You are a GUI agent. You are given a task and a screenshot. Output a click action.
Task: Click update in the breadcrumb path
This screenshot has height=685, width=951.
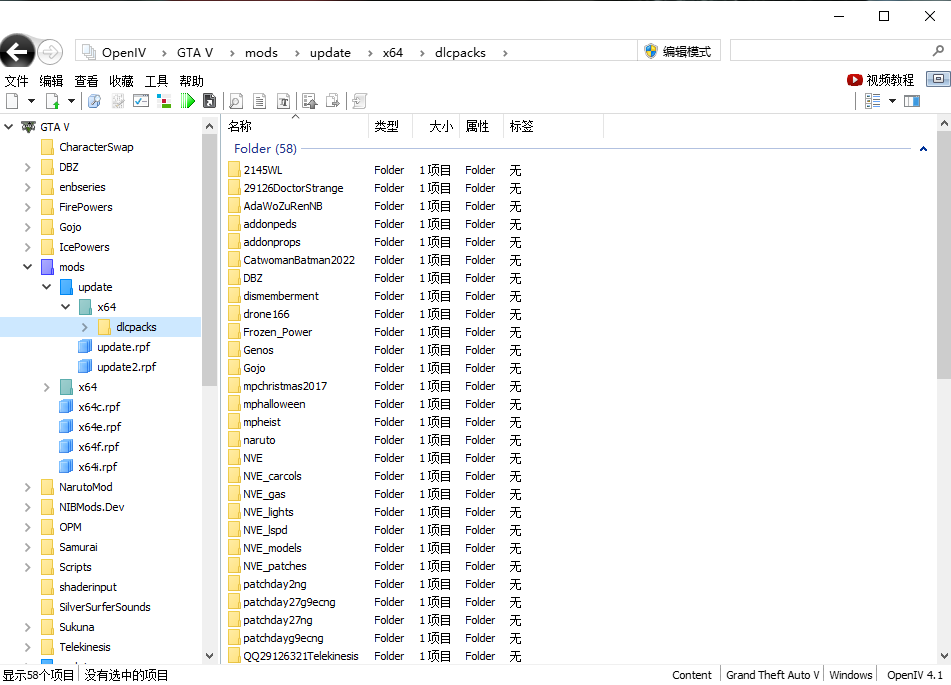click(330, 53)
